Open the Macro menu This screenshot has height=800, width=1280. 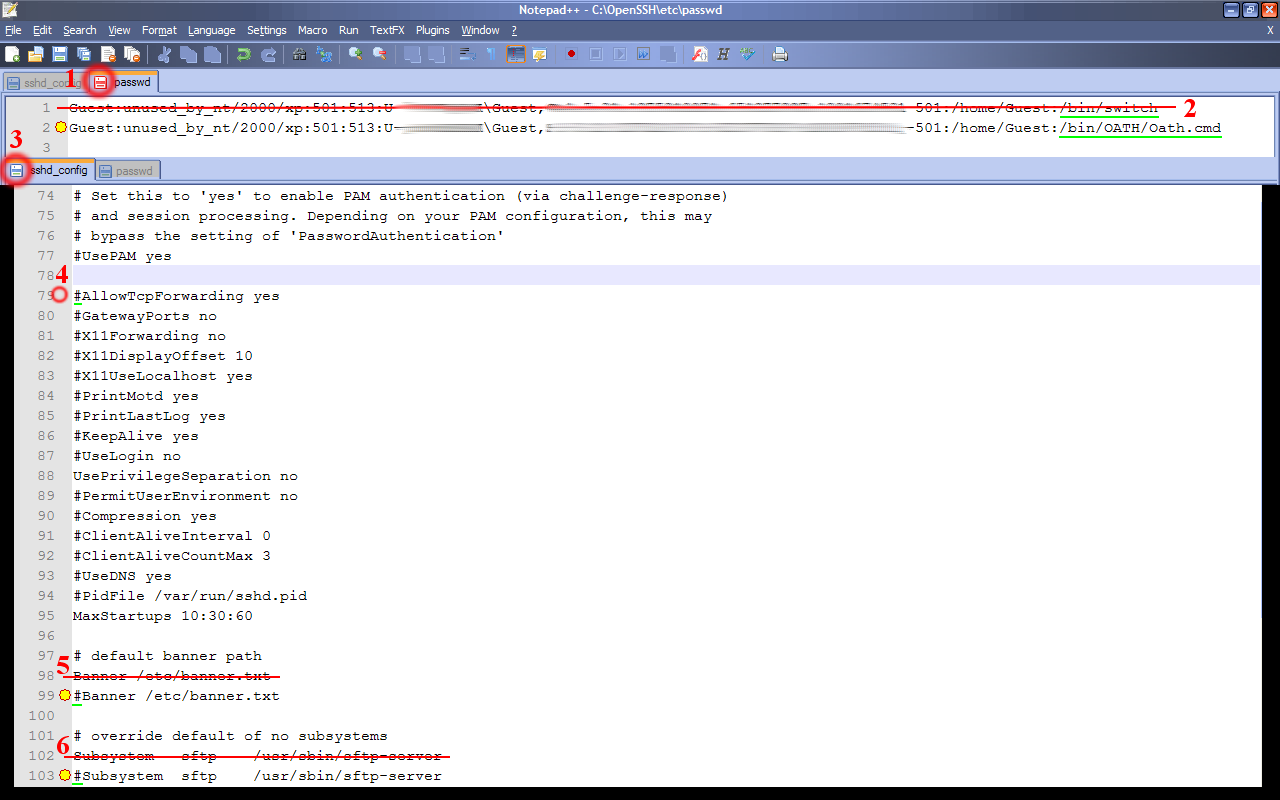[313, 31]
